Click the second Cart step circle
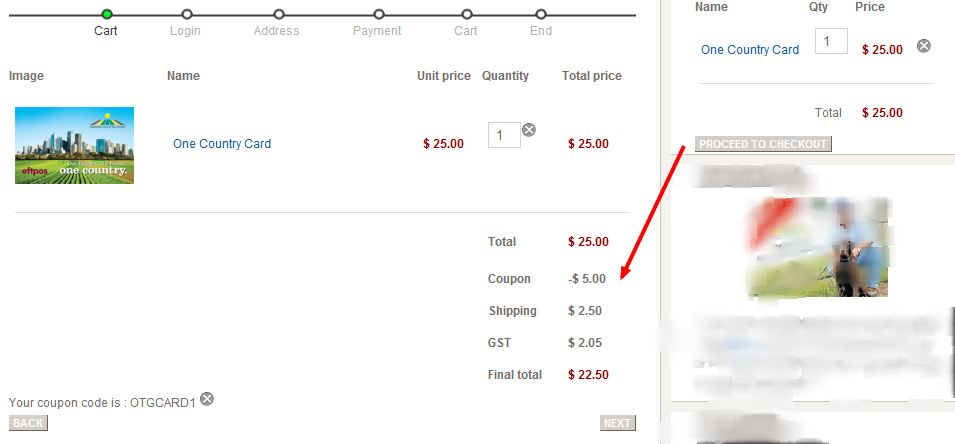Image resolution: width=955 pixels, height=444 pixels. (x=467, y=14)
